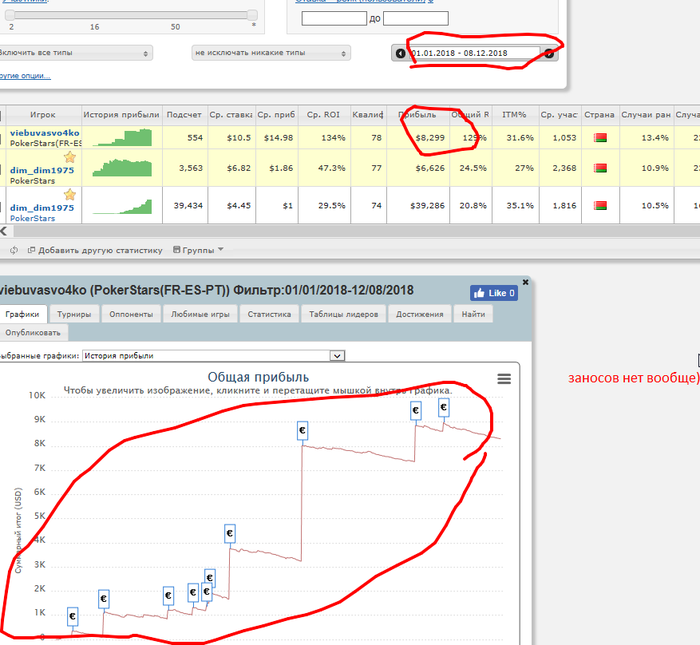
Task: Sort by the Прибыль column header
Action: (x=417, y=115)
